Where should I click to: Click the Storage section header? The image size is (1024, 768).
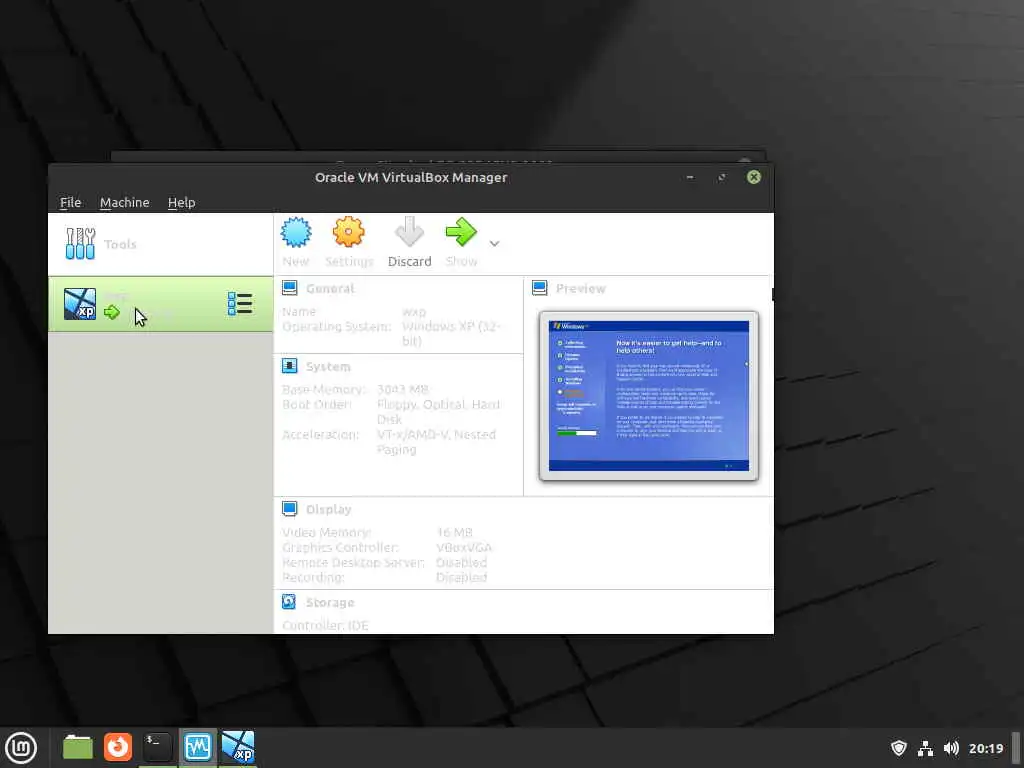(x=330, y=603)
